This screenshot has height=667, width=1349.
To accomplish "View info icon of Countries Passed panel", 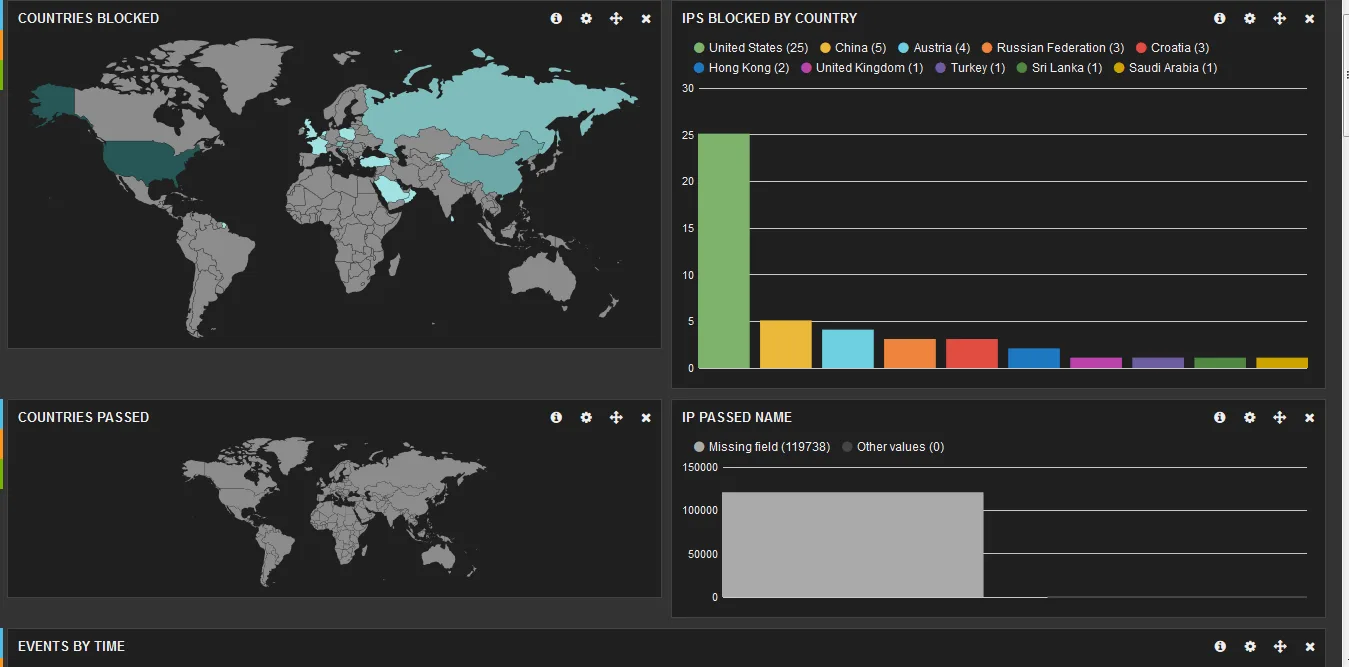I will click(556, 418).
